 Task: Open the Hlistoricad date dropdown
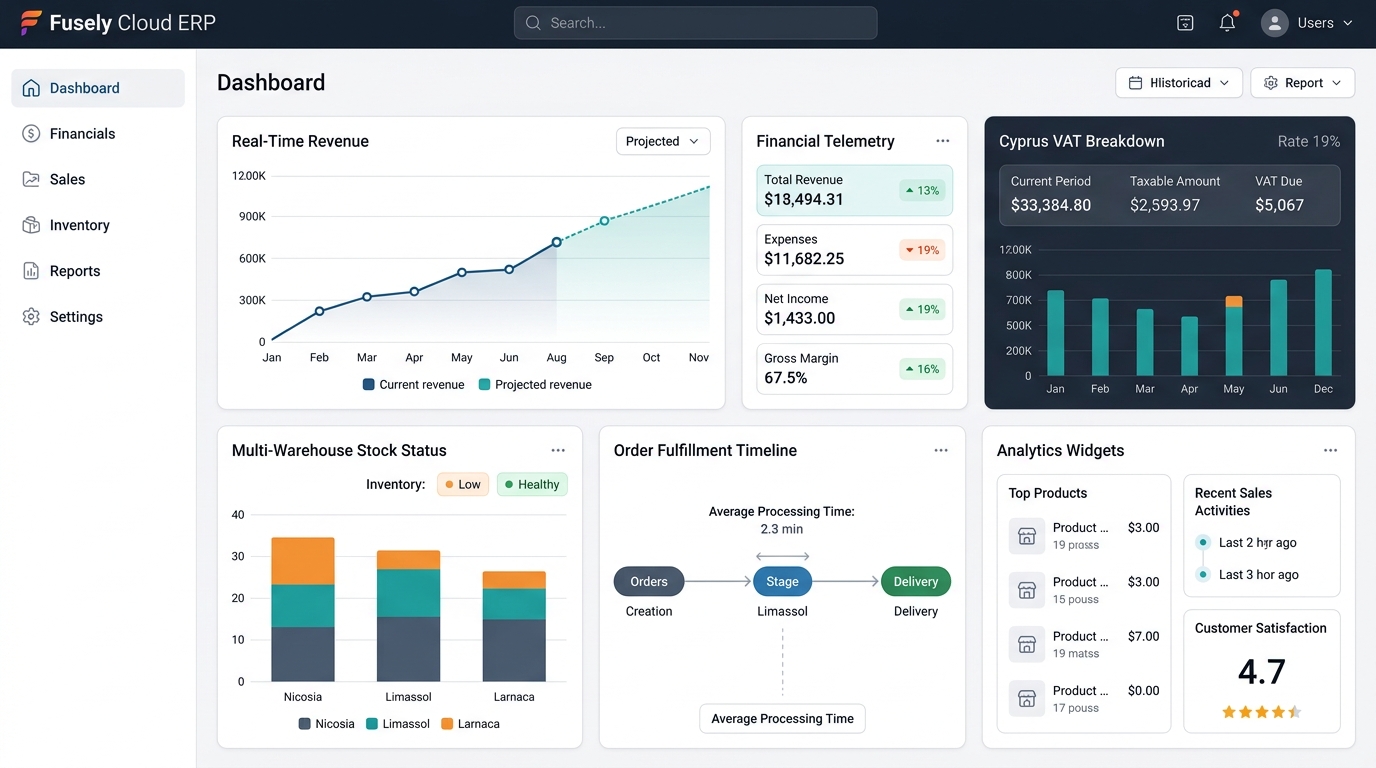pos(1179,83)
